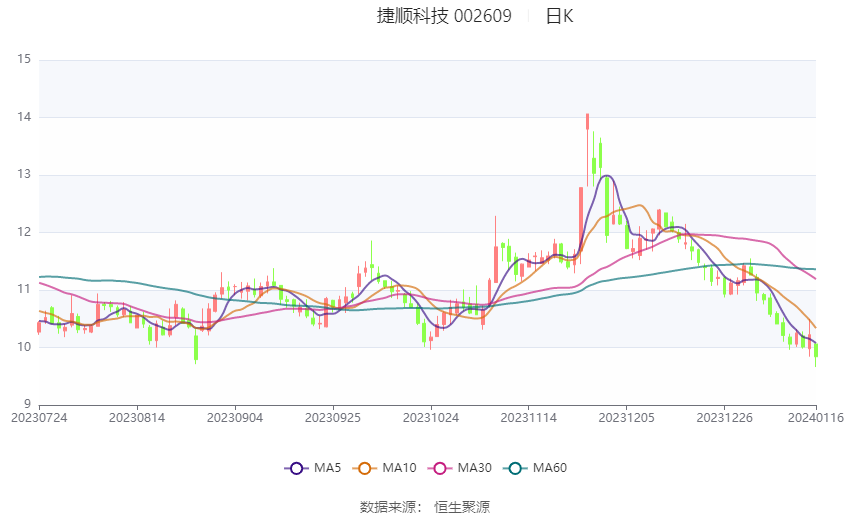Click the y-axis value 14
The image size is (850, 517).
tap(24, 117)
